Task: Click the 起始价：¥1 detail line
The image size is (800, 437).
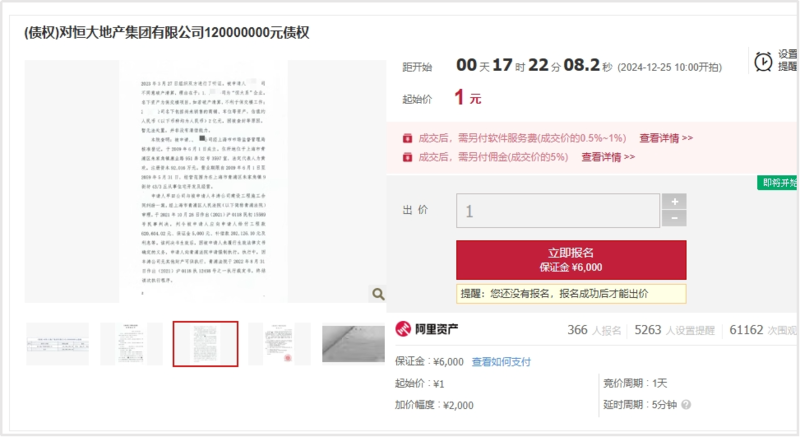Action: tap(420, 383)
